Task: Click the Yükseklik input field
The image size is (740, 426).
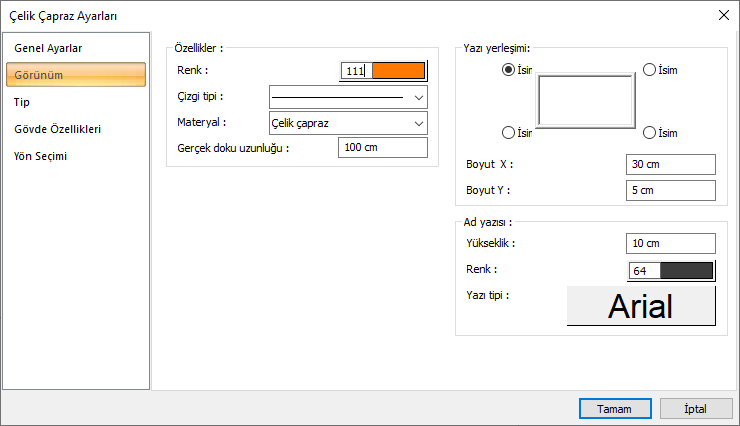Action: tap(671, 243)
